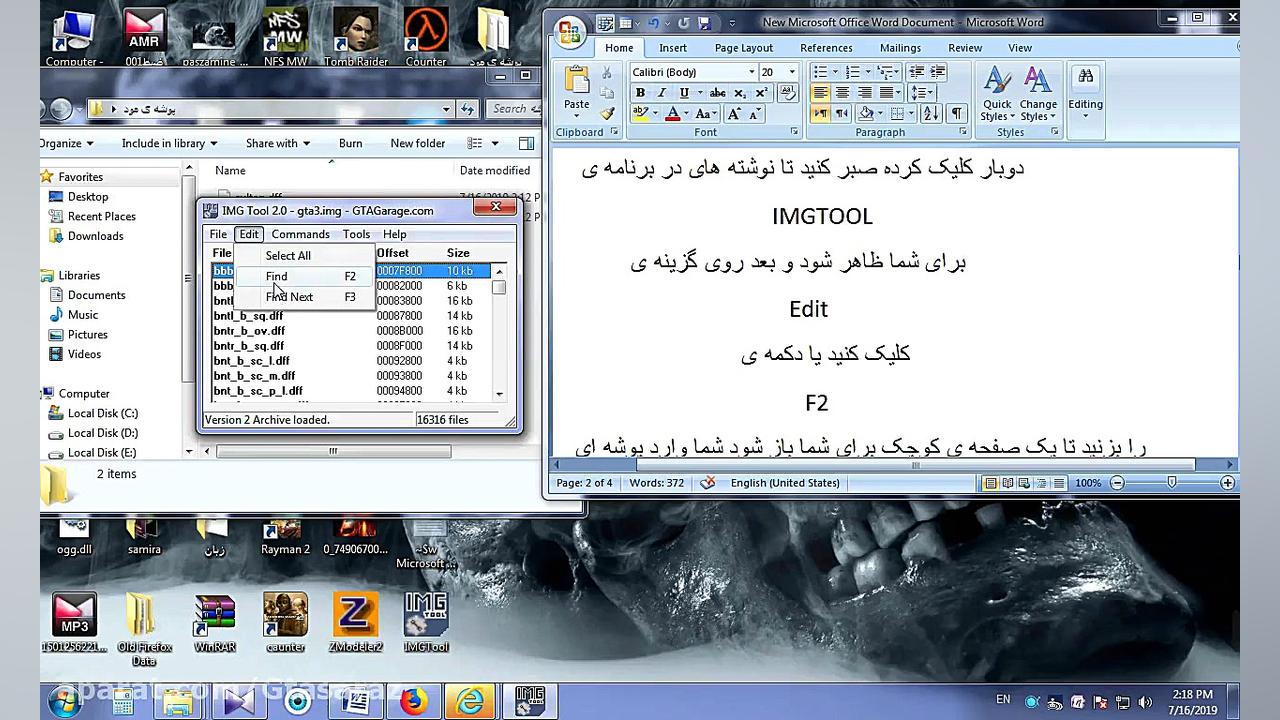Choose Find from the Edit menu
Image resolution: width=1280 pixels, height=720 pixels.
click(x=276, y=276)
